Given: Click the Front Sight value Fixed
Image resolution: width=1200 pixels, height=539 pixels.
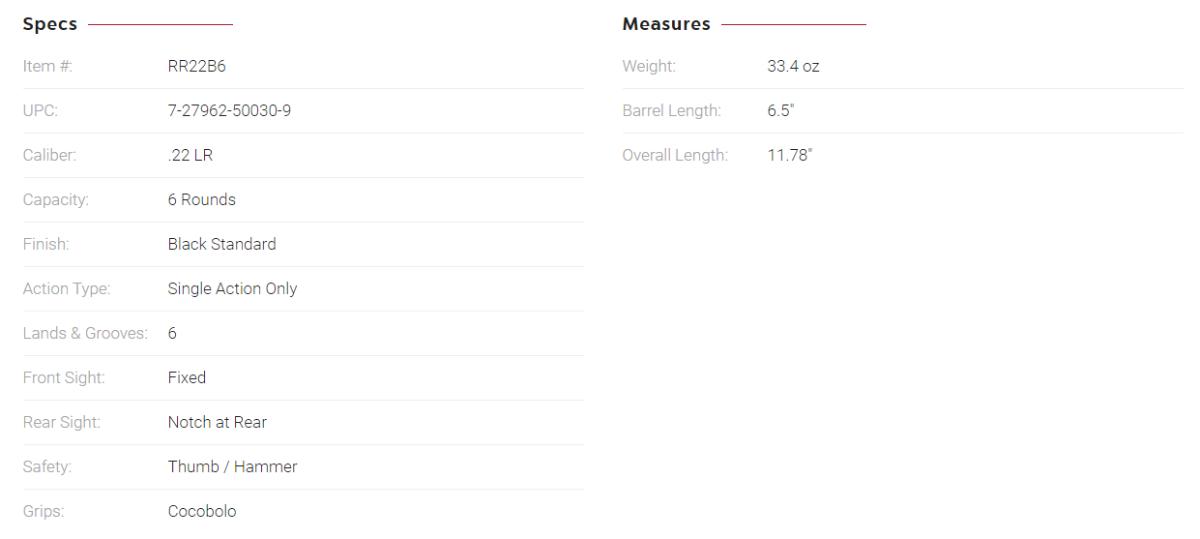Looking at the screenshot, I should coord(186,378).
